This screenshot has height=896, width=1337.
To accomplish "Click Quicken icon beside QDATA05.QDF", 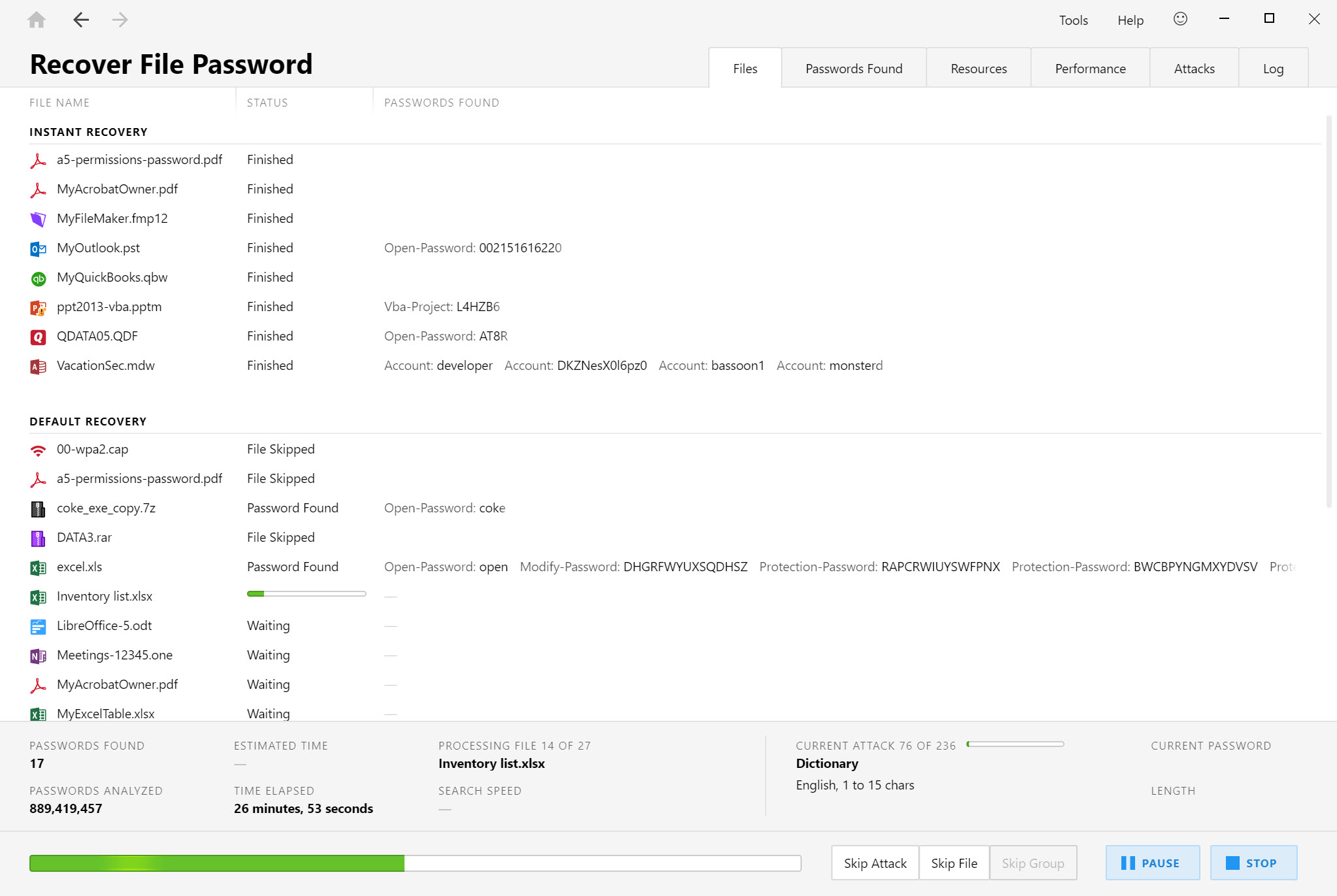I will [38, 337].
